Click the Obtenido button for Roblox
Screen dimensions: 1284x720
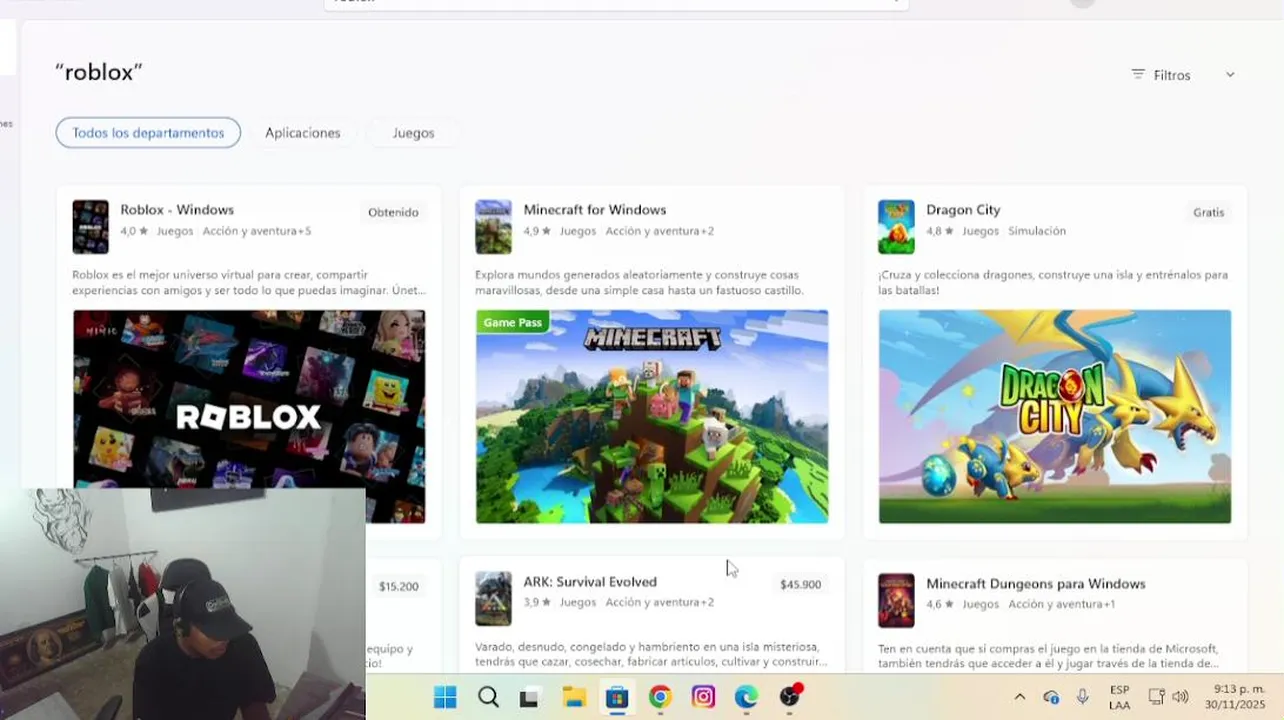393,212
